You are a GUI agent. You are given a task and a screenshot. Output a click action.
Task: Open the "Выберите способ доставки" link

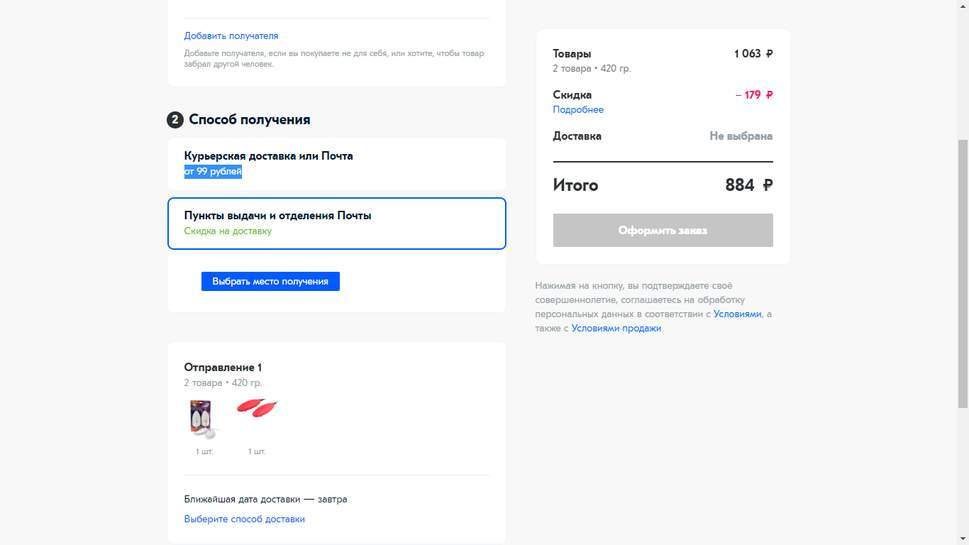[x=244, y=519]
